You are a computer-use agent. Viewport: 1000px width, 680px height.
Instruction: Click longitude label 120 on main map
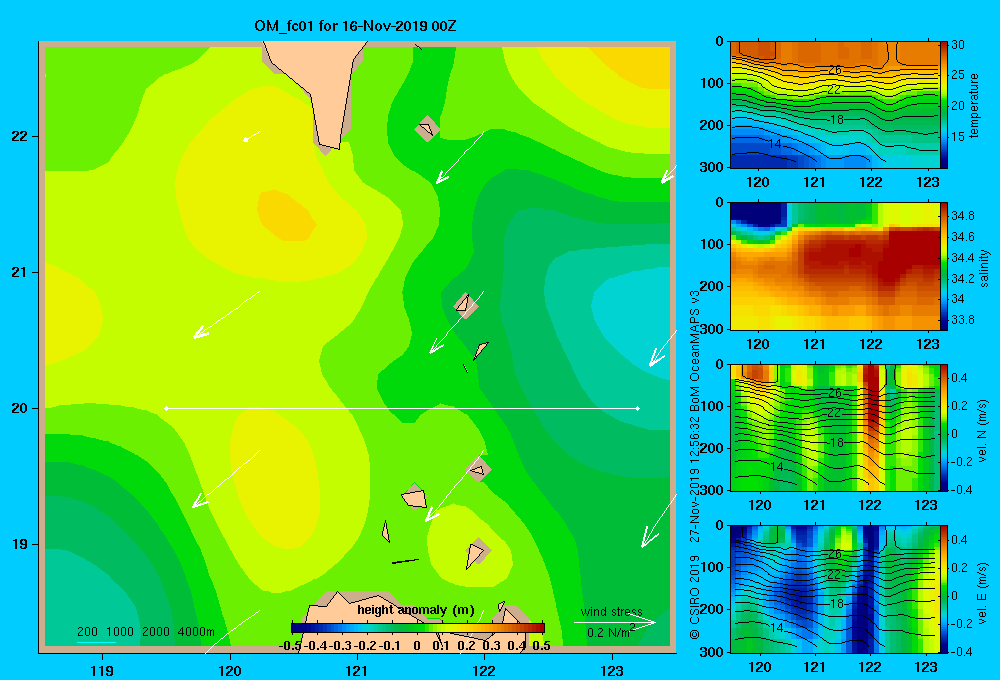(x=230, y=670)
